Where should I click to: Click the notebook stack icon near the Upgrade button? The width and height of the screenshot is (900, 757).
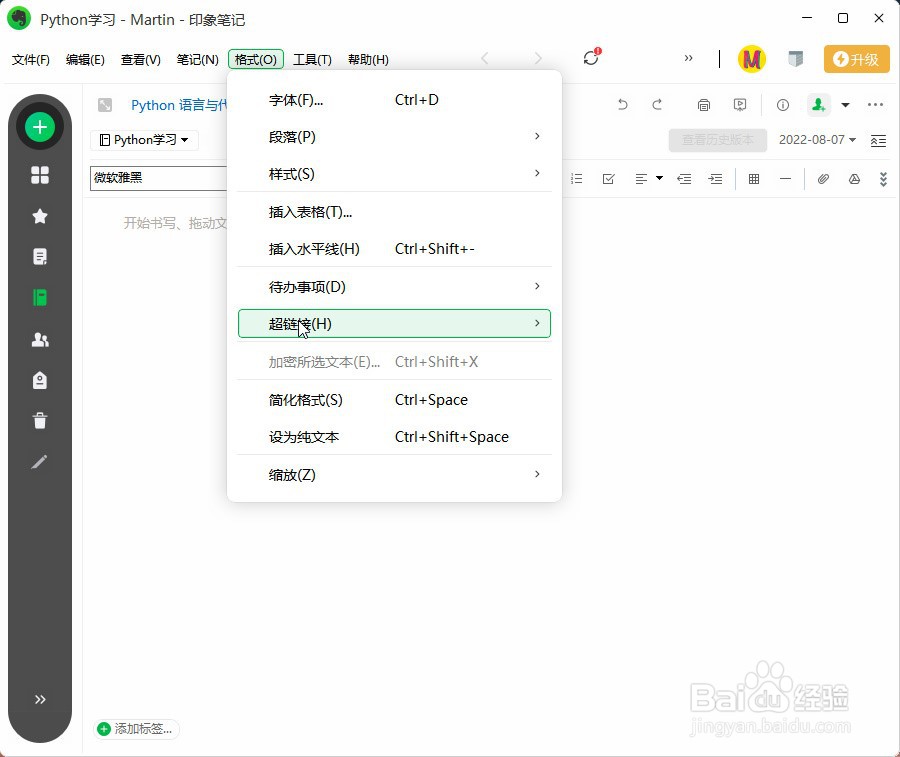coord(795,59)
